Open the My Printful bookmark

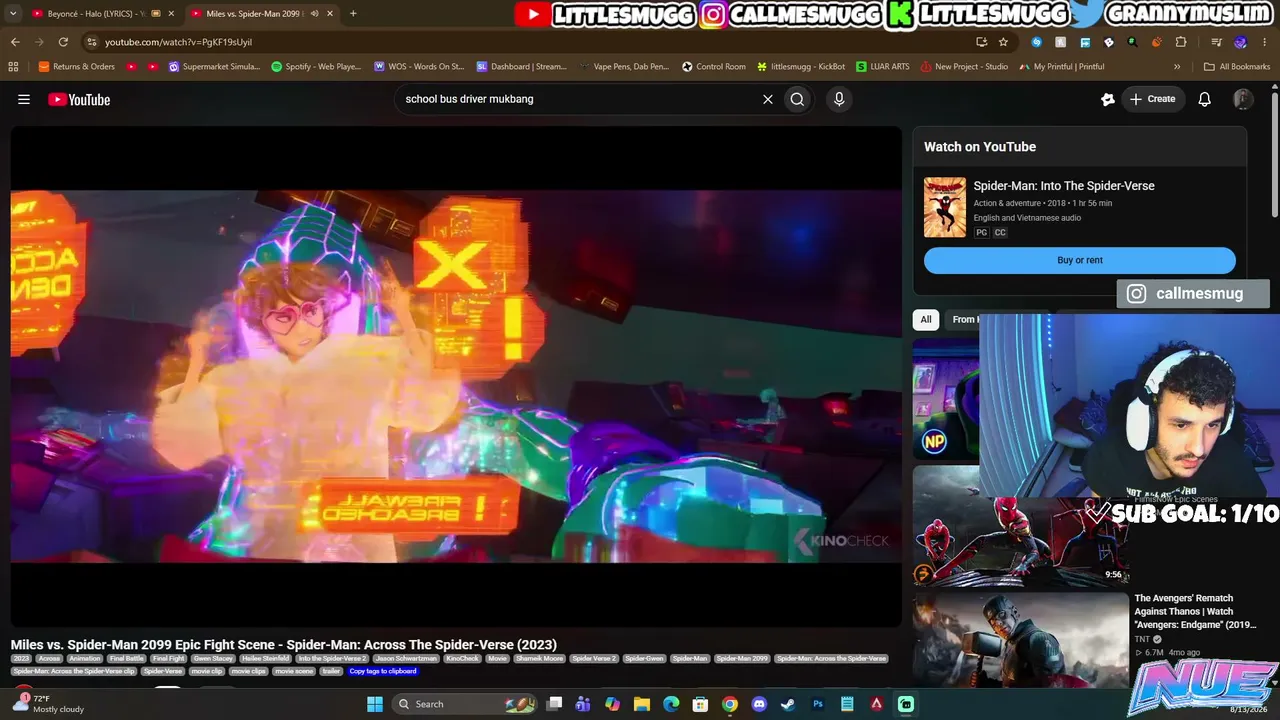[x=1062, y=67]
